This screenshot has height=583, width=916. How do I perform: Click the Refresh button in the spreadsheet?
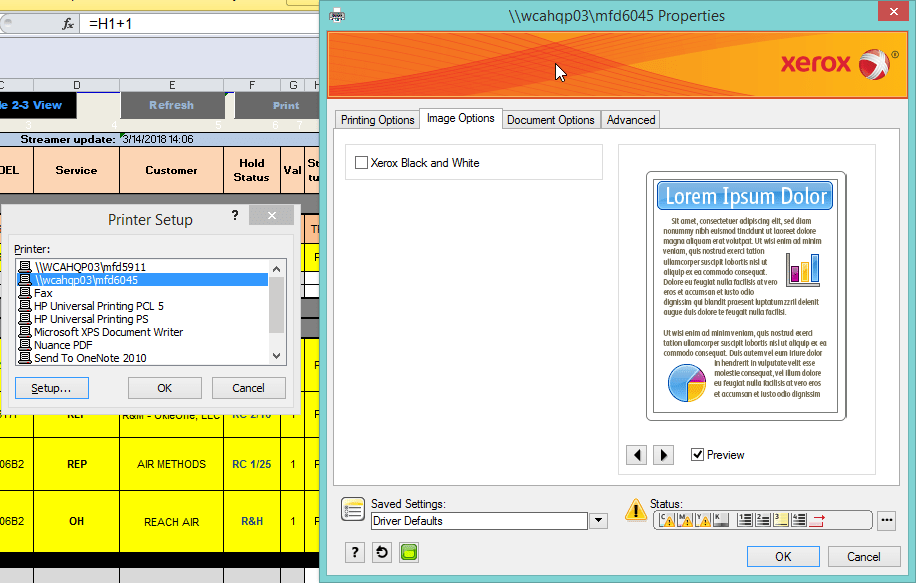172,105
